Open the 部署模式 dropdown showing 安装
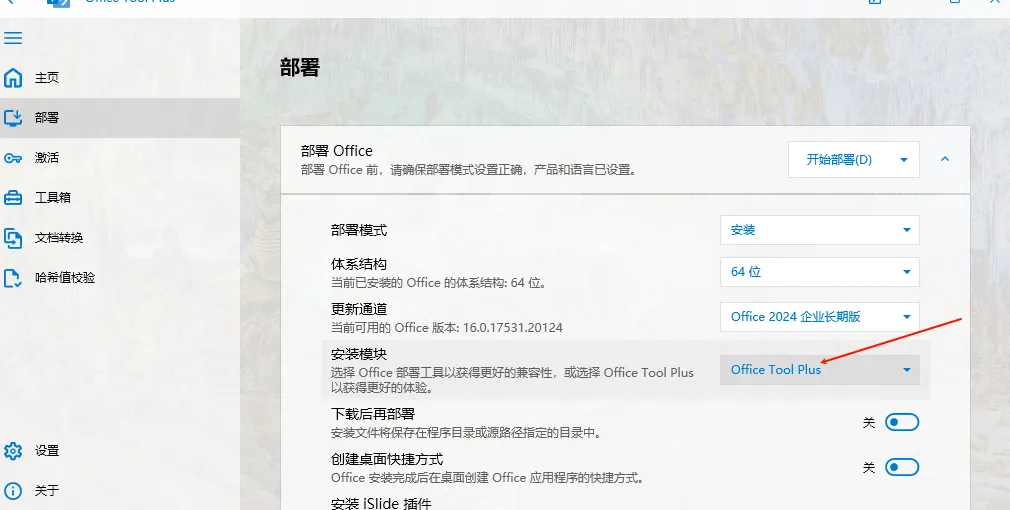 pyautogui.click(x=819, y=230)
